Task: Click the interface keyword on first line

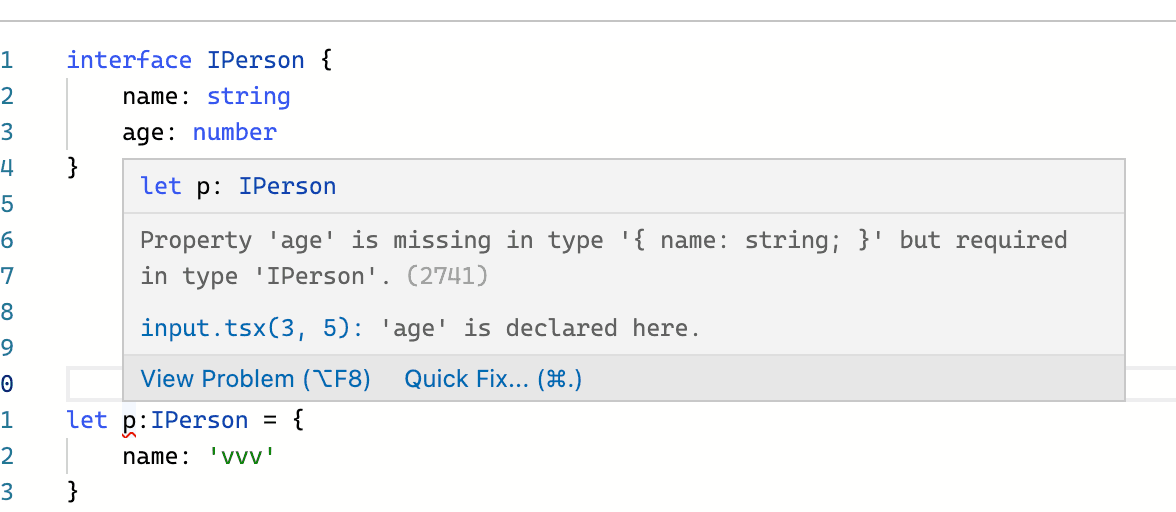Action: click(129, 60)
